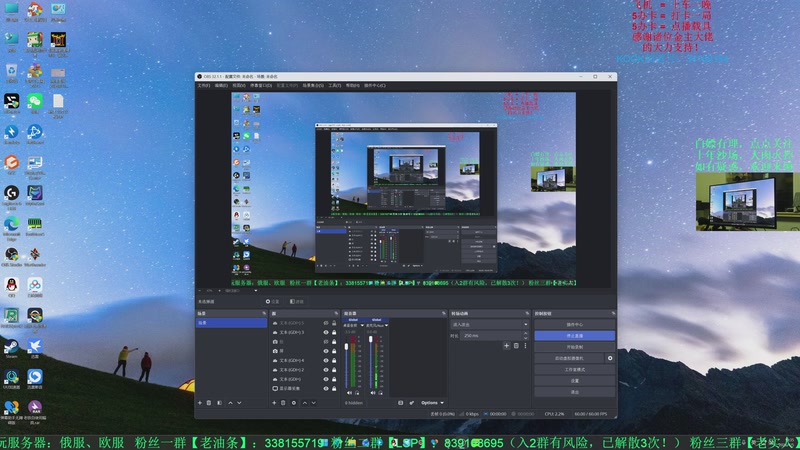Toggle monitoring headphone icon for 麦克风/Aux
Image resolution: width=800 pixels, height=450 pixels.
click(380, 393)
